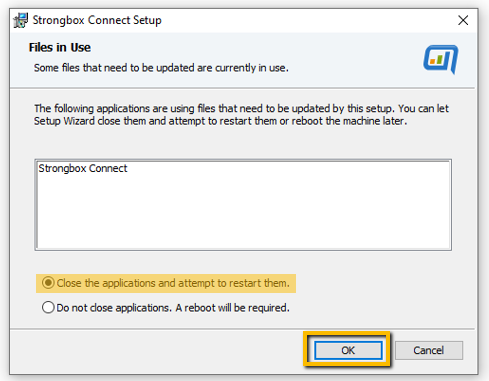489x381 pixels.
Task: Click the 'Files in Use' heading
Action: pyautogui.click(x=60, y=47)
